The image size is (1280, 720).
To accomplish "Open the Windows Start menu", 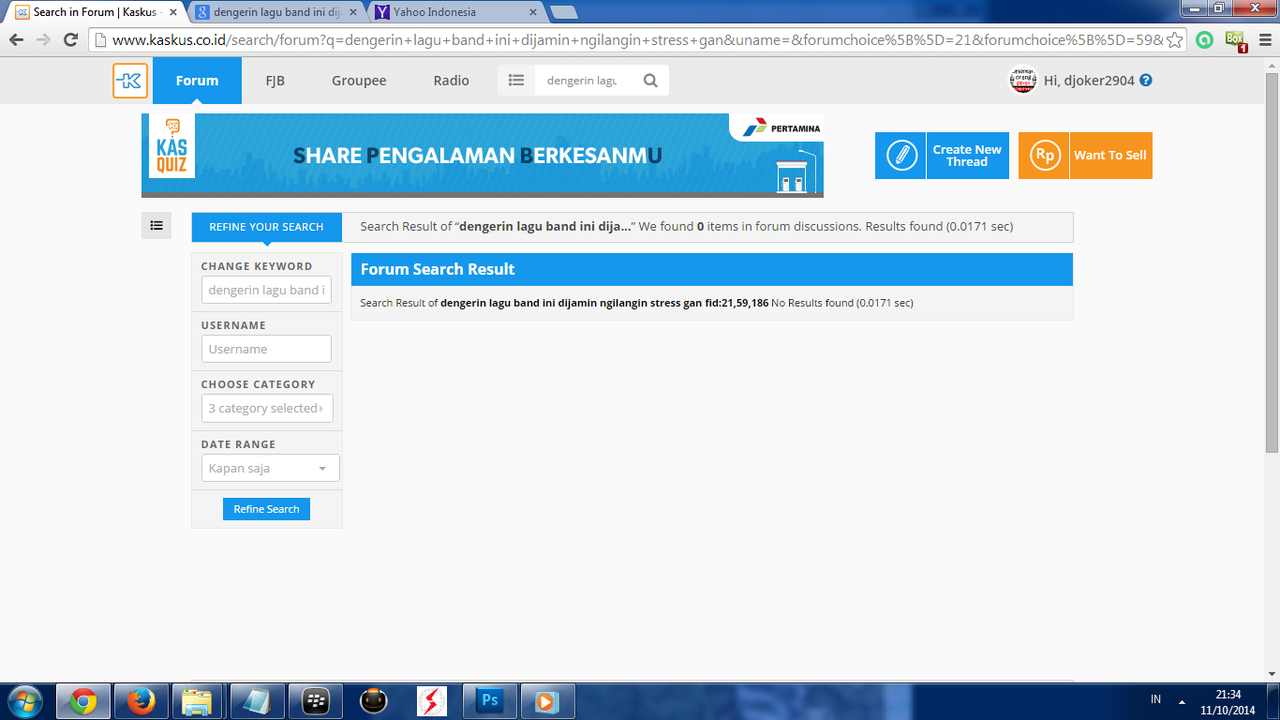I will point(24,701).
